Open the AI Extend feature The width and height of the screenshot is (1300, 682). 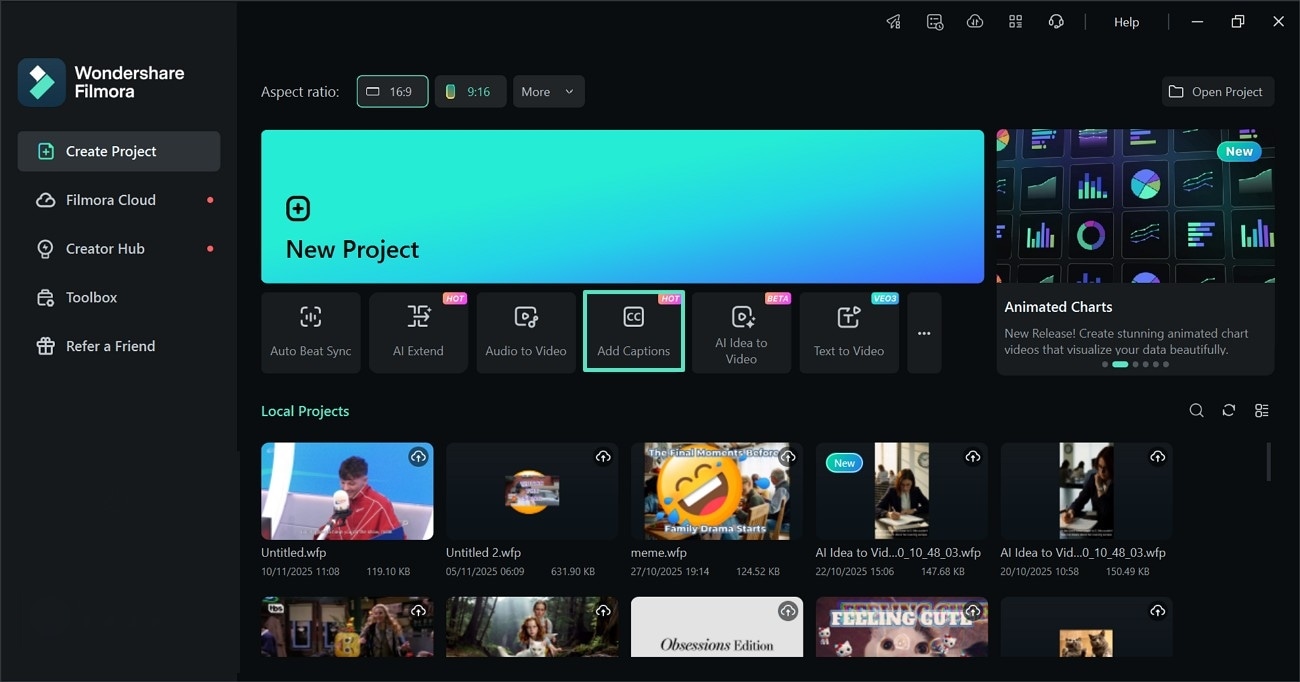pyautogui.click(x=418, y=331)
